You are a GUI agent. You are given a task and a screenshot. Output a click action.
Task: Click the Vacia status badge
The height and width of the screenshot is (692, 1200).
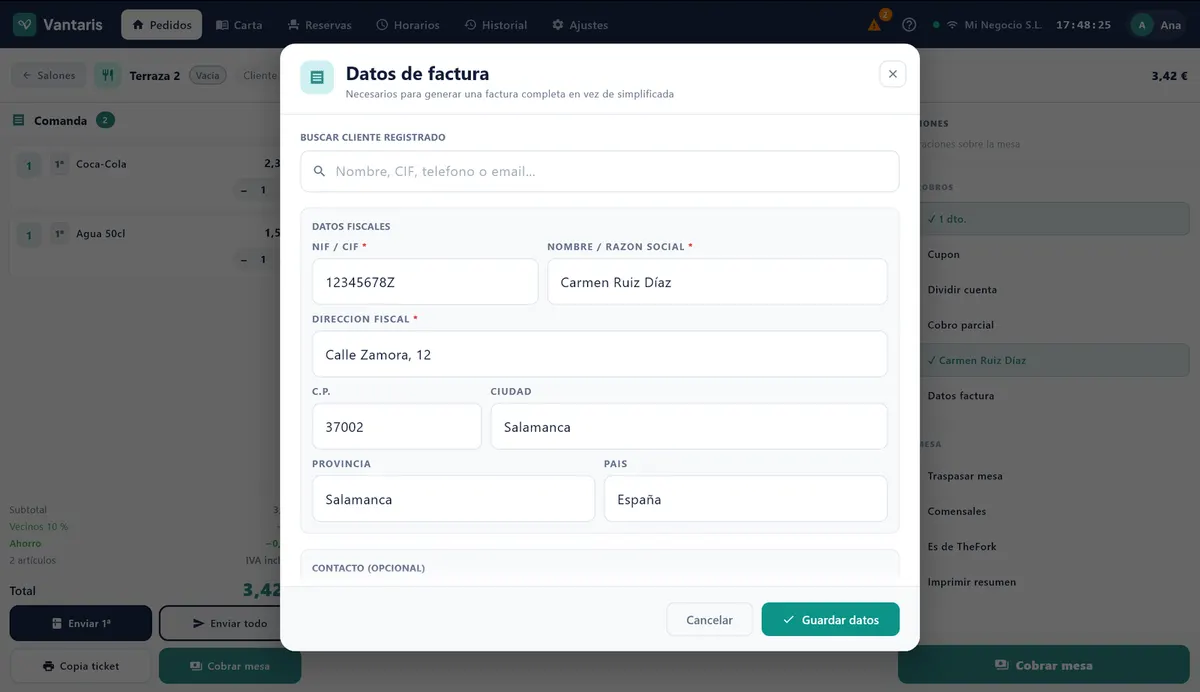click(x=208, y=75)
